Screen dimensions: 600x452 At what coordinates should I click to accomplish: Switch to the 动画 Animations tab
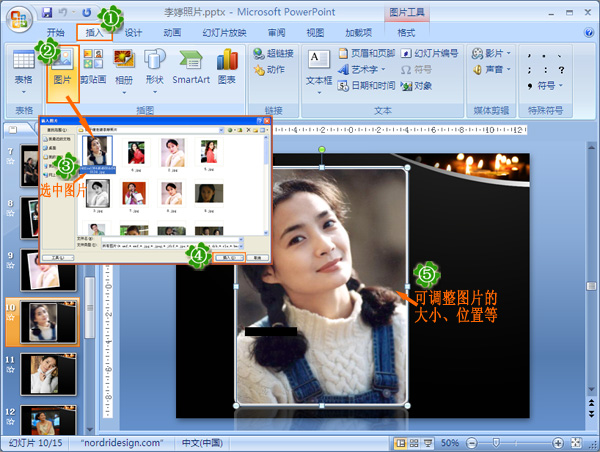coord(172,33)
